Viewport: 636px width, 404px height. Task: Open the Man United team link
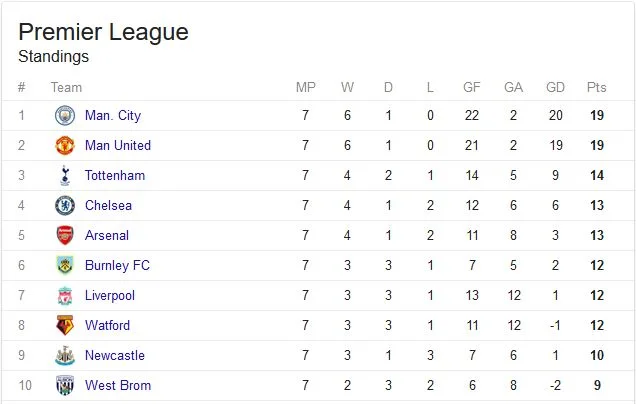point(118,146)
